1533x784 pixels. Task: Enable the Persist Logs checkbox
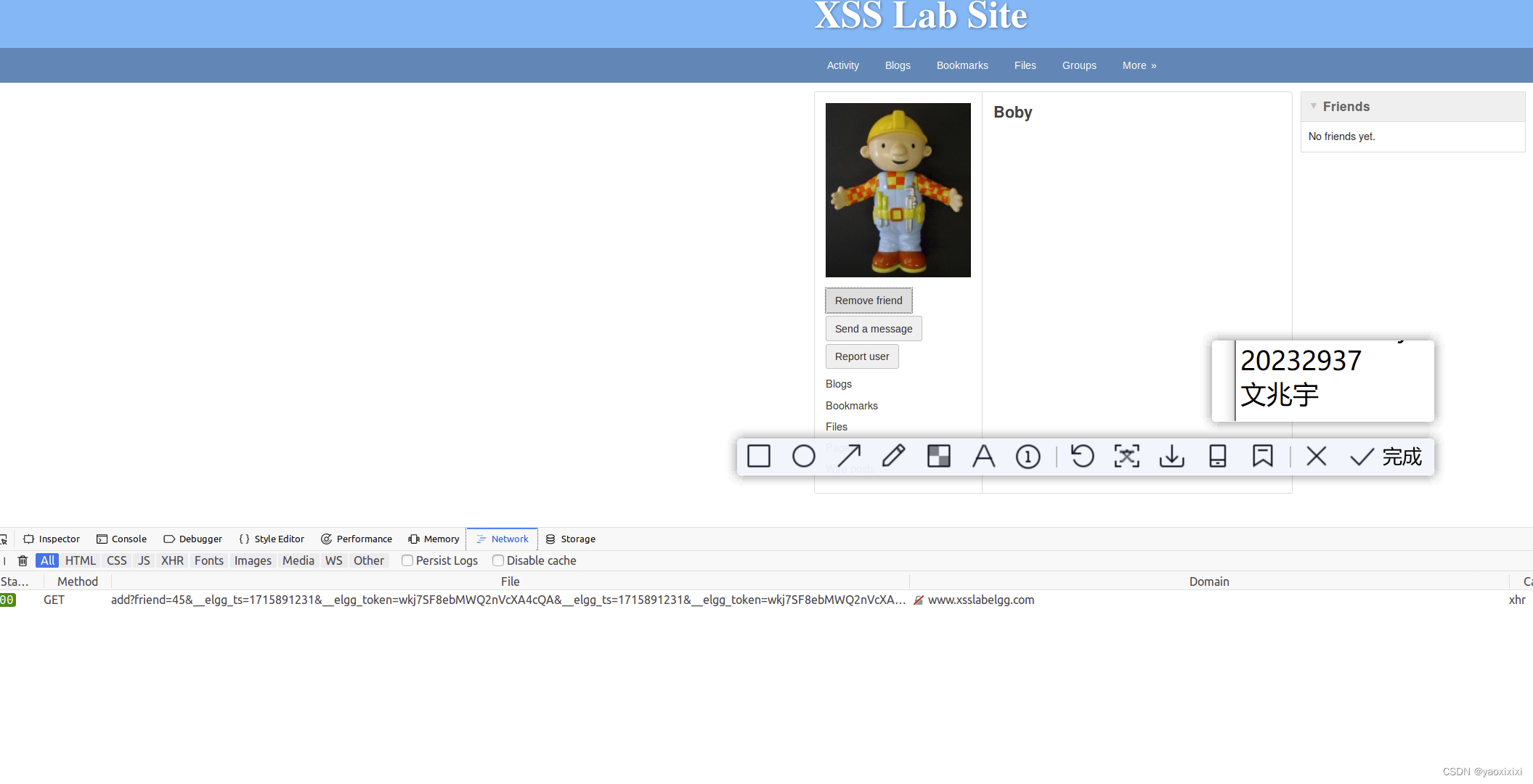click(407, 560)
